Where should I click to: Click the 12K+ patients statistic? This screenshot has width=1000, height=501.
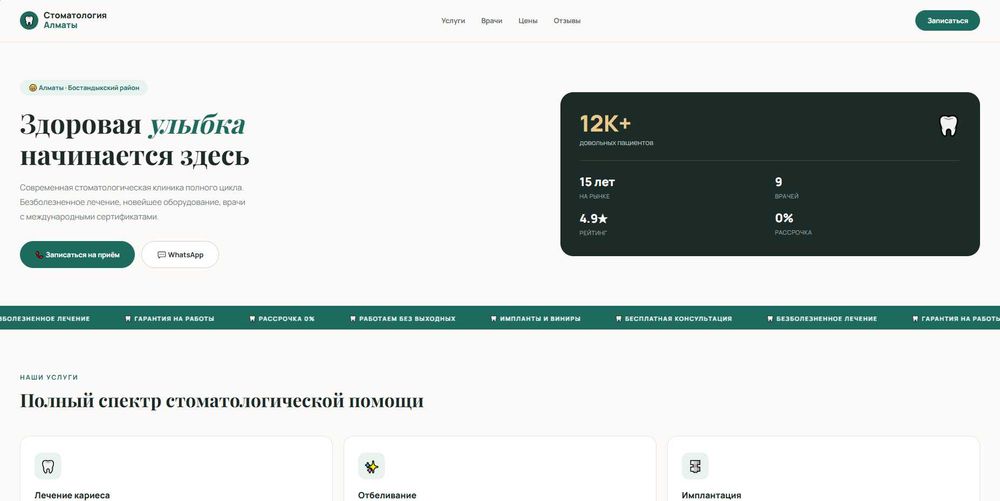click(616, 129)
